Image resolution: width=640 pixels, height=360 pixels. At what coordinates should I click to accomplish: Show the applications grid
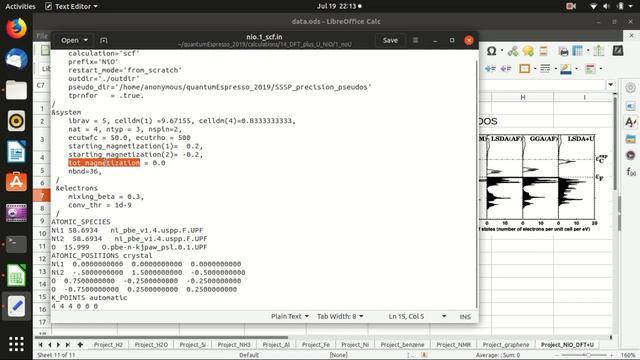(x=16, y=344)
